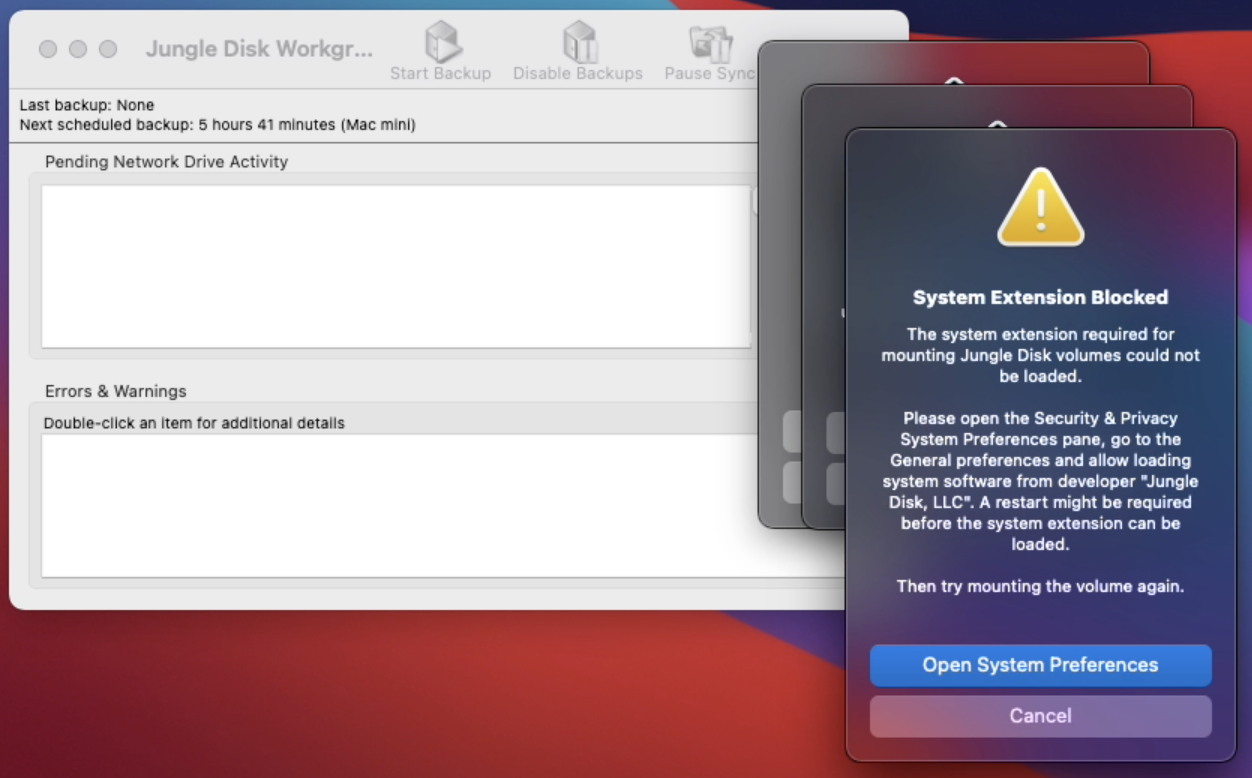Click the alert icon in the frontmost dialog

pyautogui.click(x=1040, y=209)
